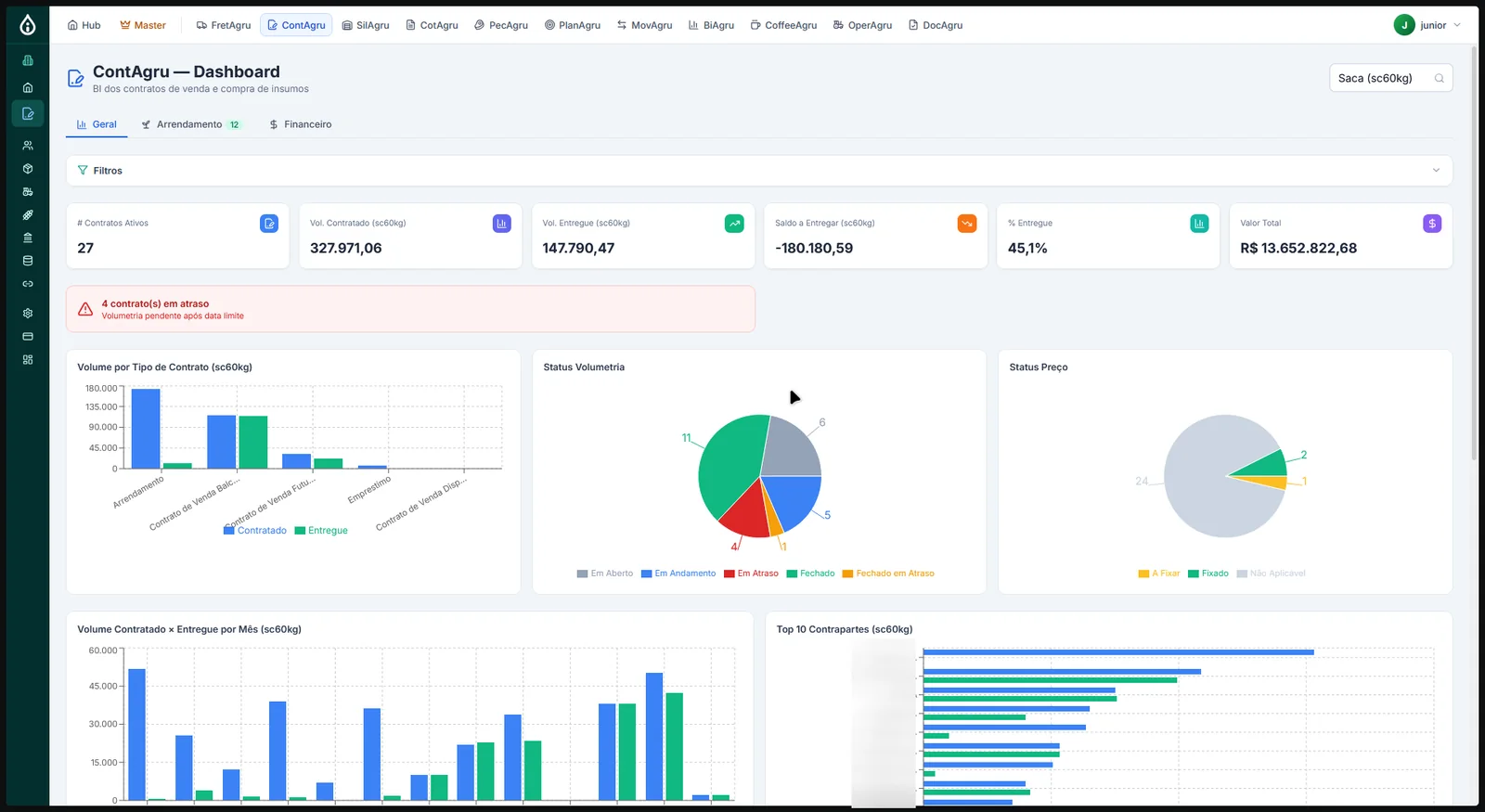Click the Vol. Entregue trend icon
Image resolution: width=1485 pixels, height=812 pixels.
(x=734, y=224)
